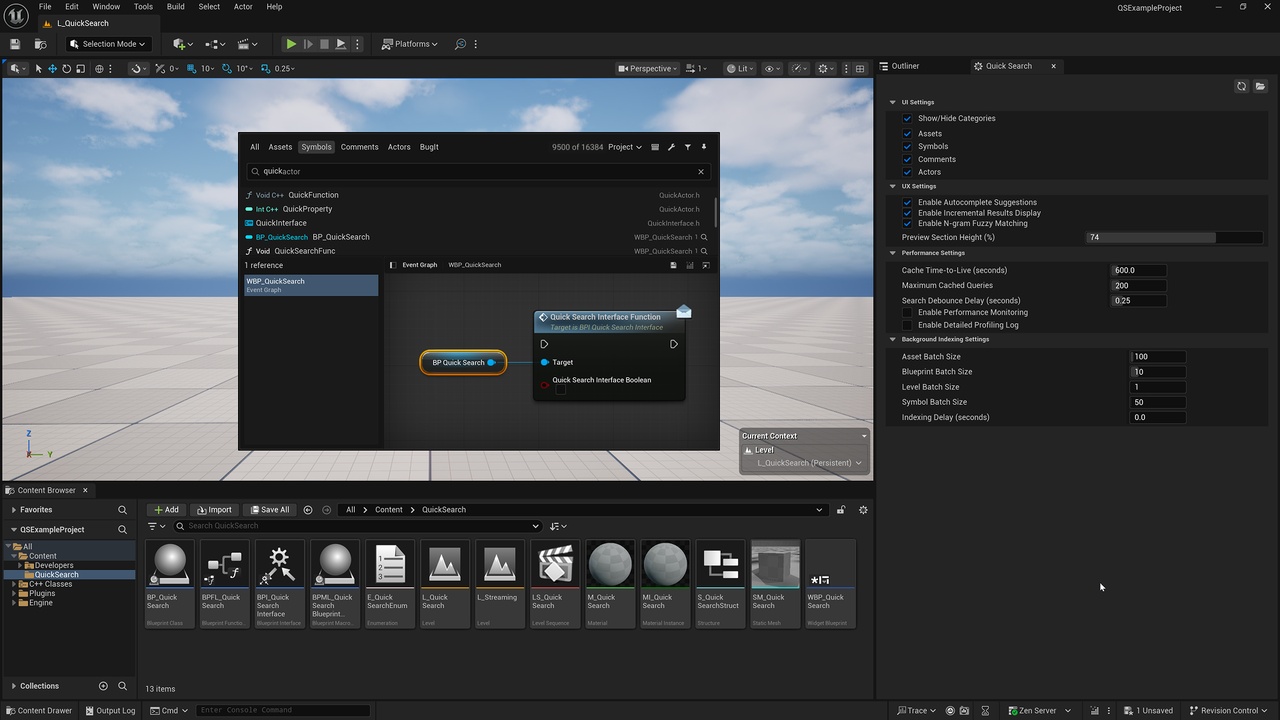Select the rotate gizmo tool

coord(66,69)
